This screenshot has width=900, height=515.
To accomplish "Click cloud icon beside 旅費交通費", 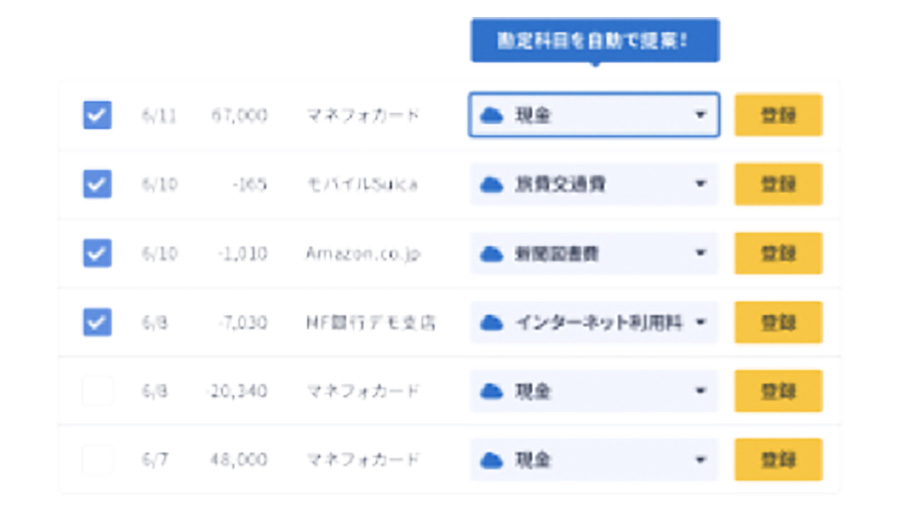I will pyautogui.click(x=491, y=184).
